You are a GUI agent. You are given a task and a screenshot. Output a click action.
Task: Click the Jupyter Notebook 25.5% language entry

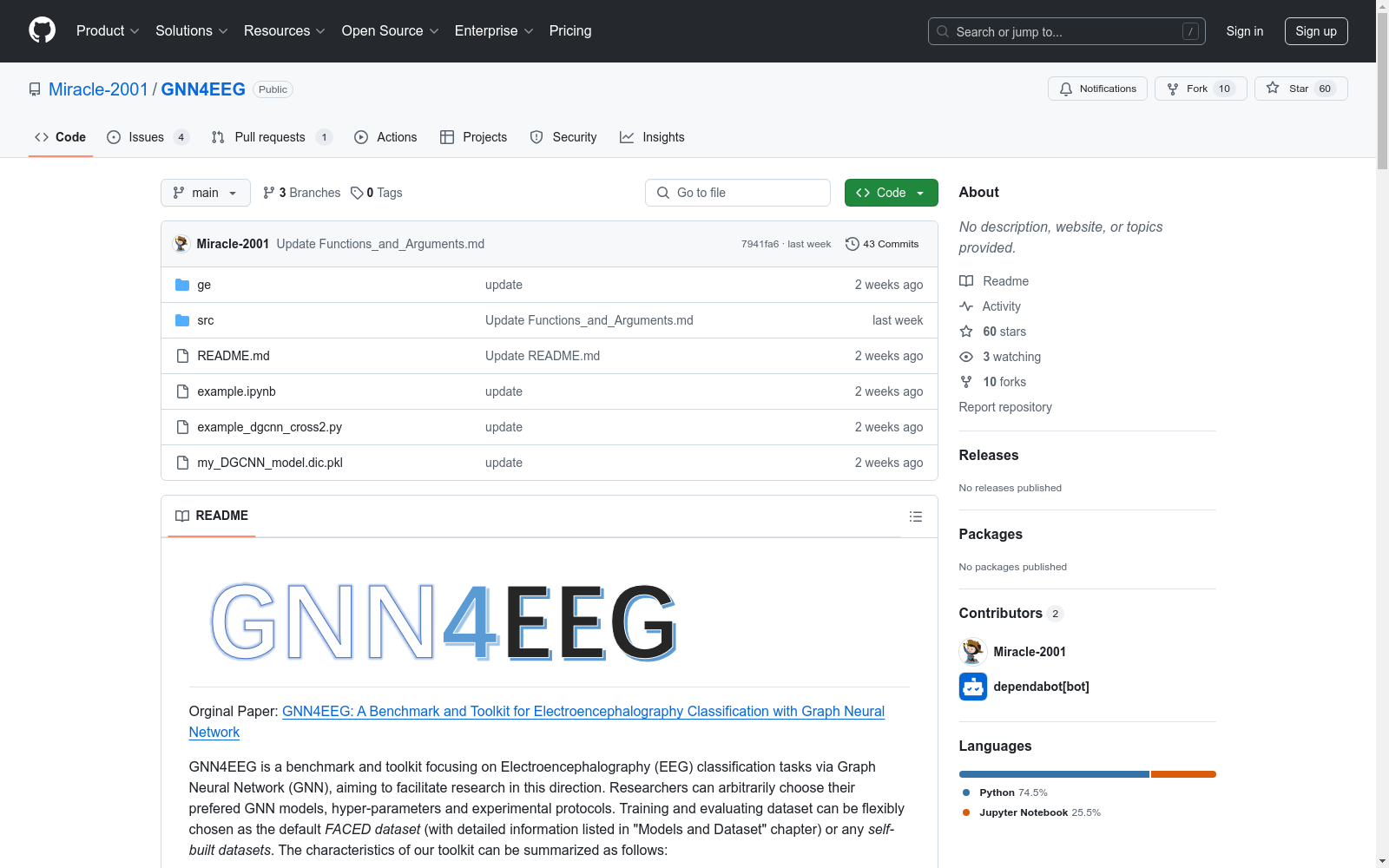click(x=1031, y=812)
